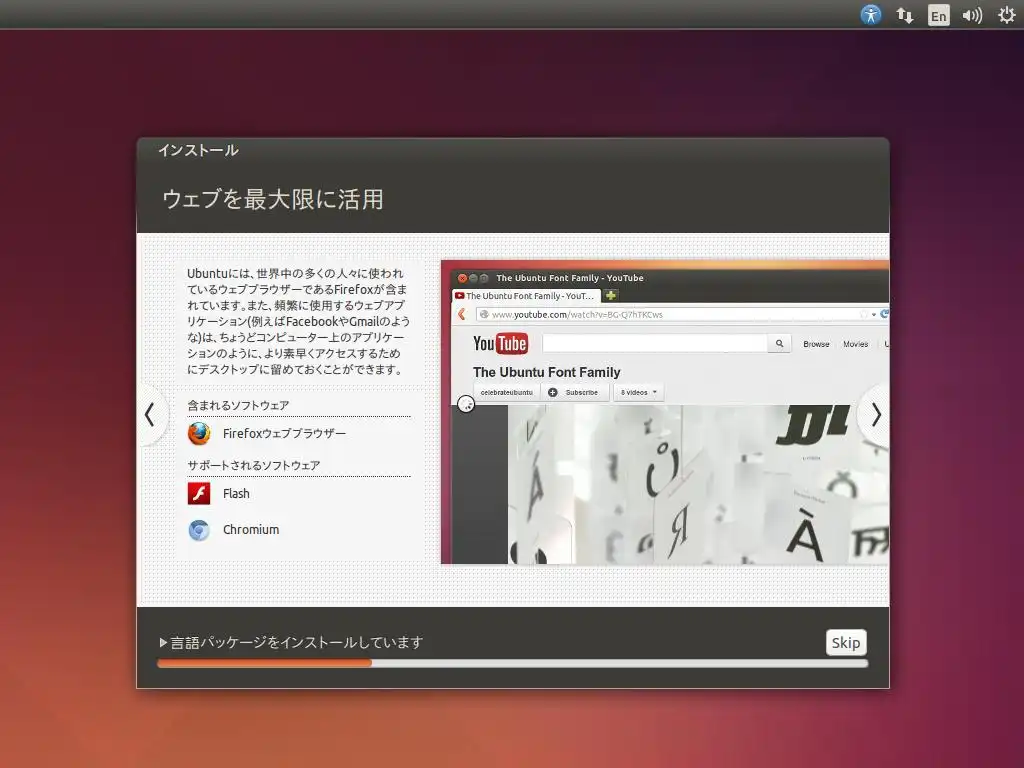
Task: Click the 'Chromium' text label
Action: pyautogui.click(x=251, y=530)
